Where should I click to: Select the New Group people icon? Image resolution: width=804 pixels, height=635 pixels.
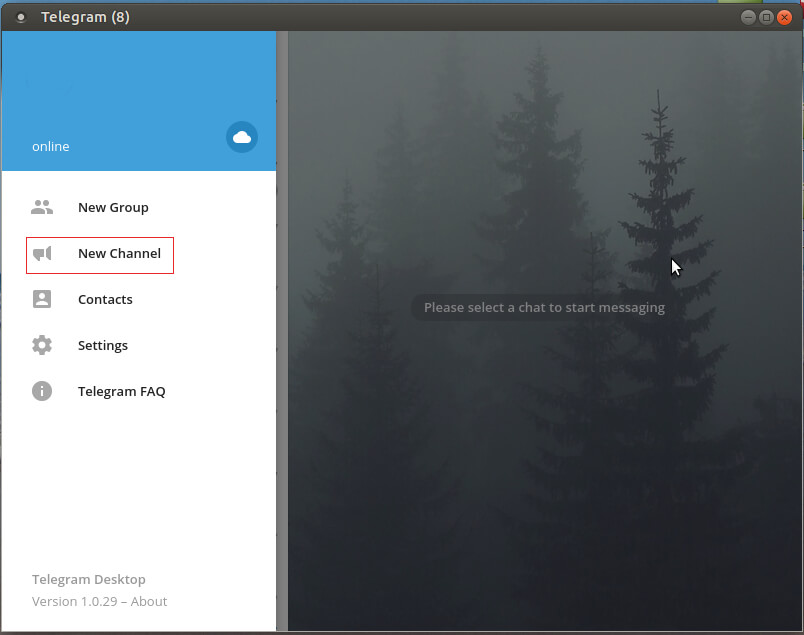click(41, 207)
